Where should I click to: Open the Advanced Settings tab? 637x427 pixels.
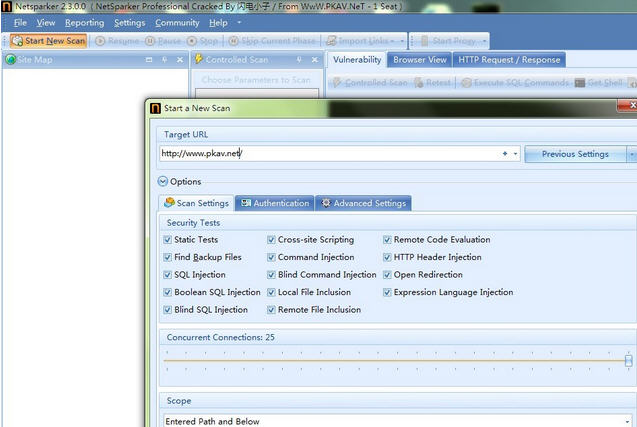(363, 203)
